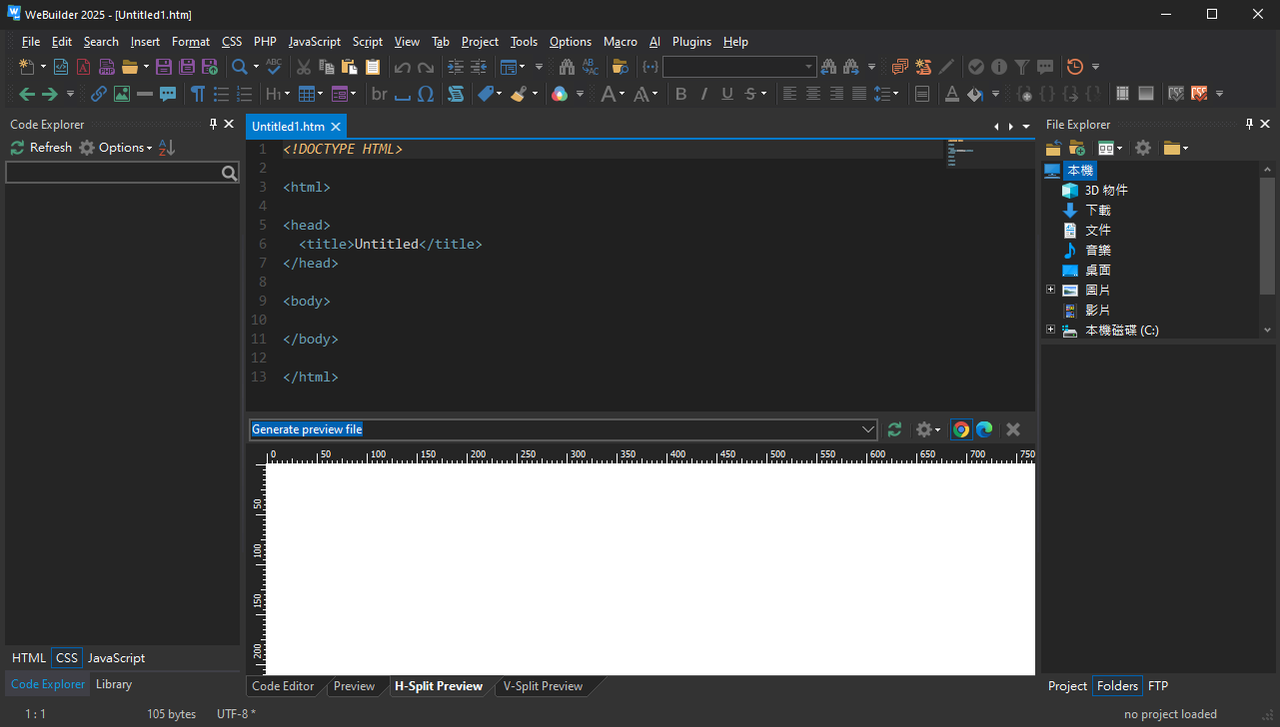Viewport: 1280px width, 727px height.
Task: Expand the 本機磁碟 (C:) drive node
Action: coord(1050,330)
